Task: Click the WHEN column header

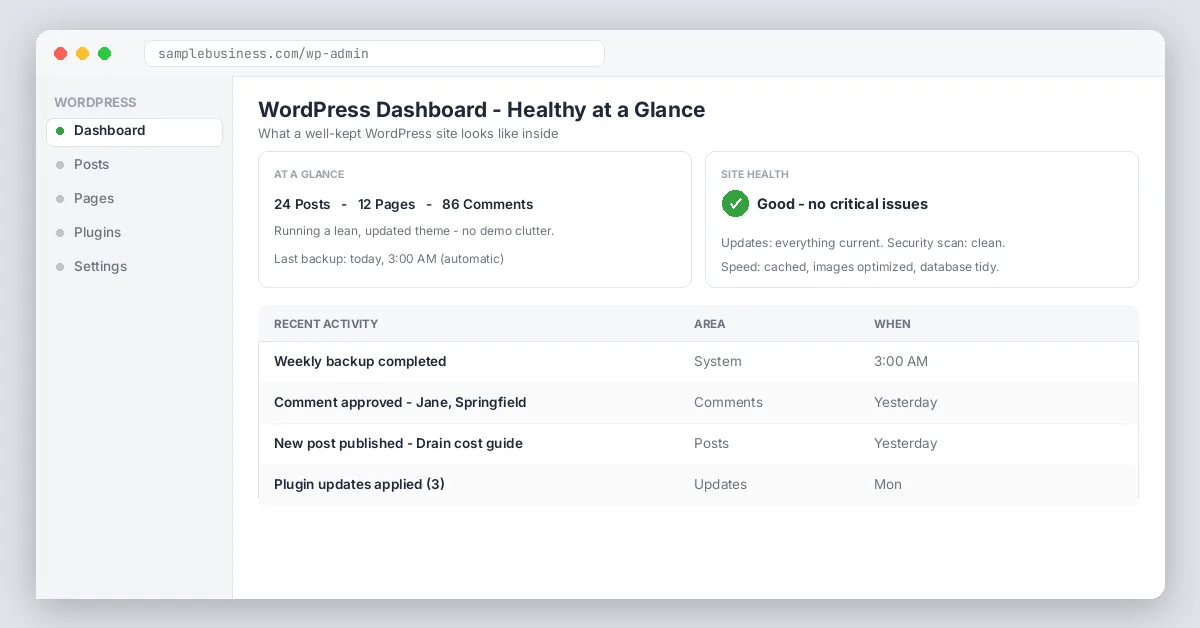Action: click(892, 324)
